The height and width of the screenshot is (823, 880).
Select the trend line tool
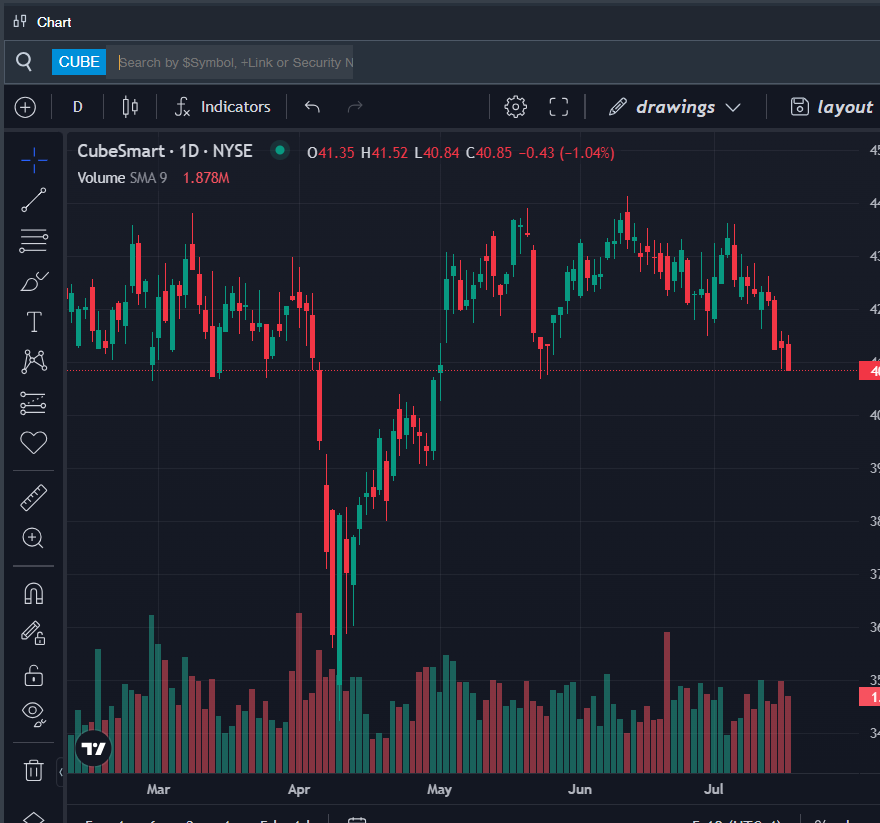click(34, 200)
